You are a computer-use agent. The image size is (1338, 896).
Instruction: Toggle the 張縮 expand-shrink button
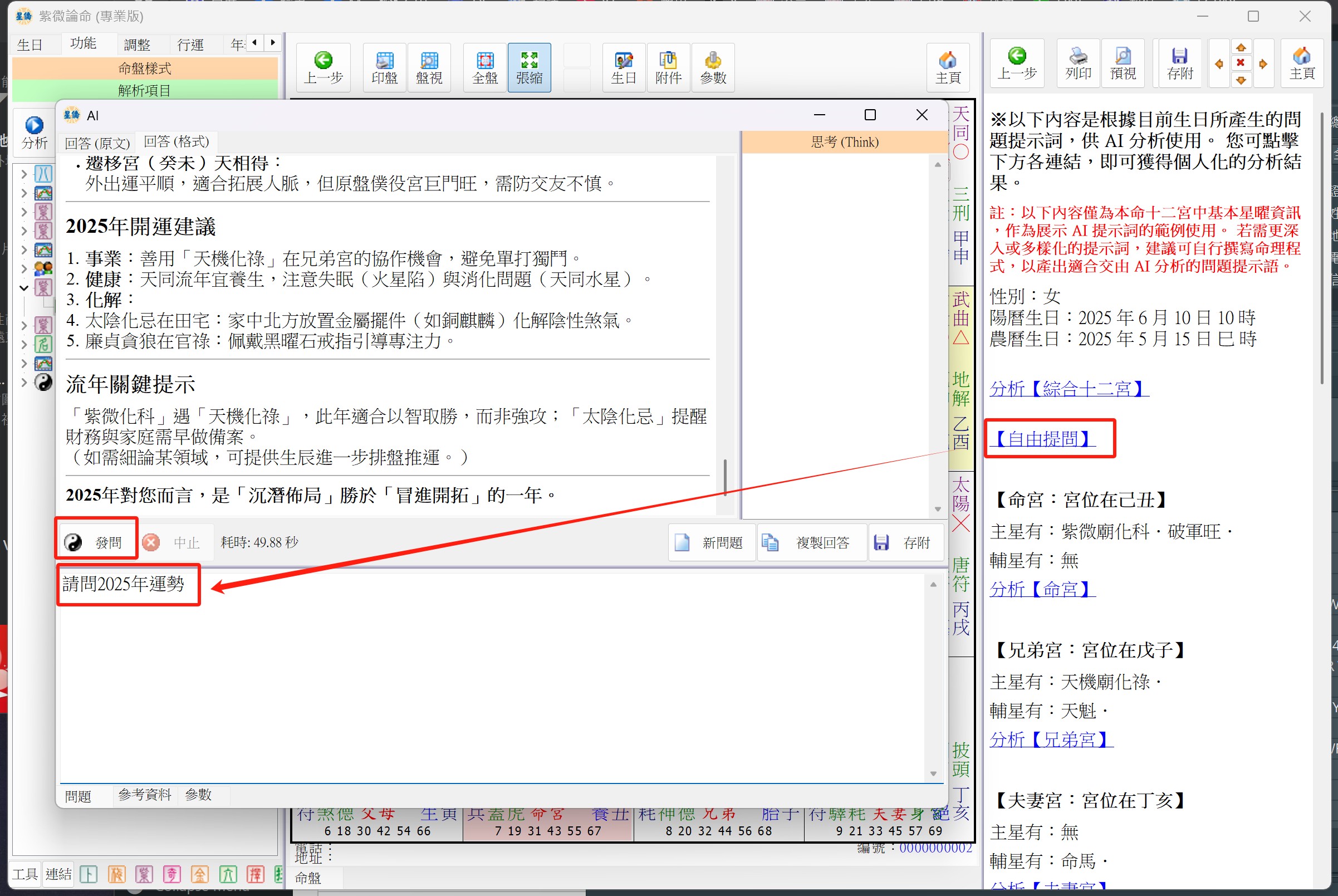[x=529, y=67]
